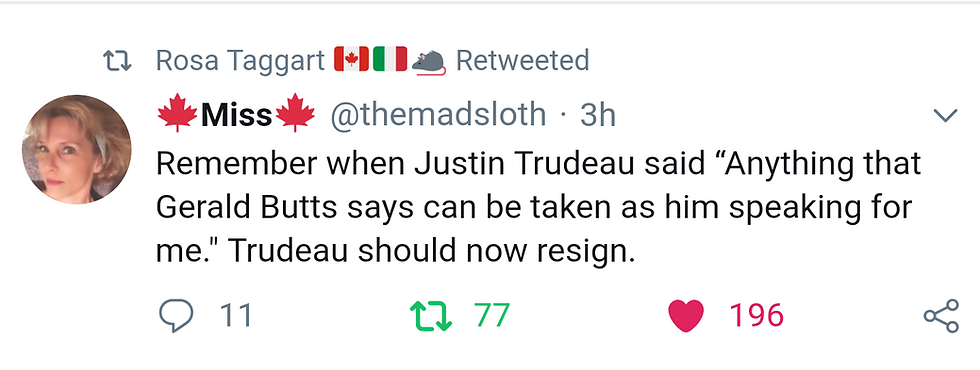Expand the tweet options chevron
Viewport: 980px width, 370px height.
coord(944,115)
